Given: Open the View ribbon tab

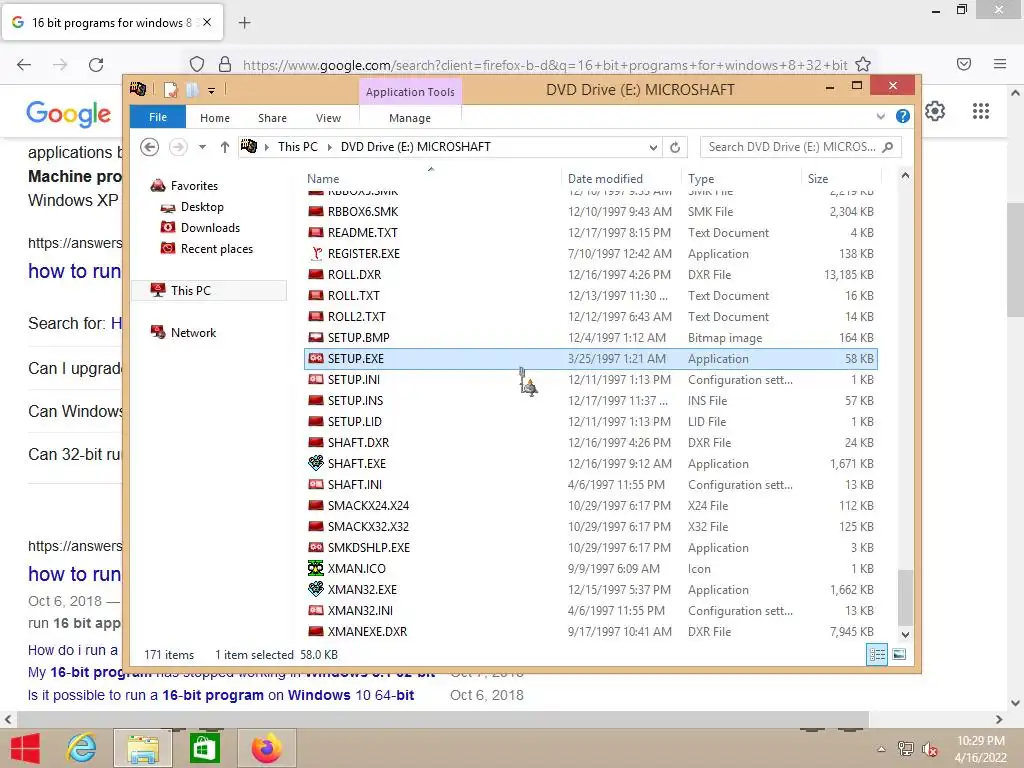Looking at the screenshot, I should 328,118.
